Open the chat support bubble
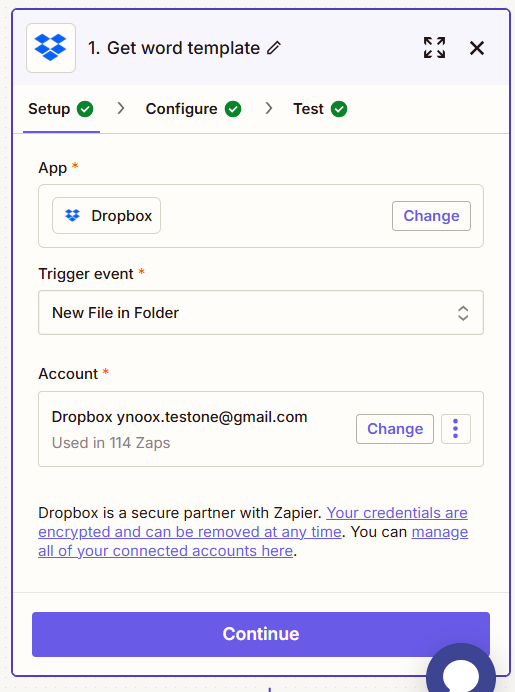Viewport: 515px width, 692px height. (461, 671)
